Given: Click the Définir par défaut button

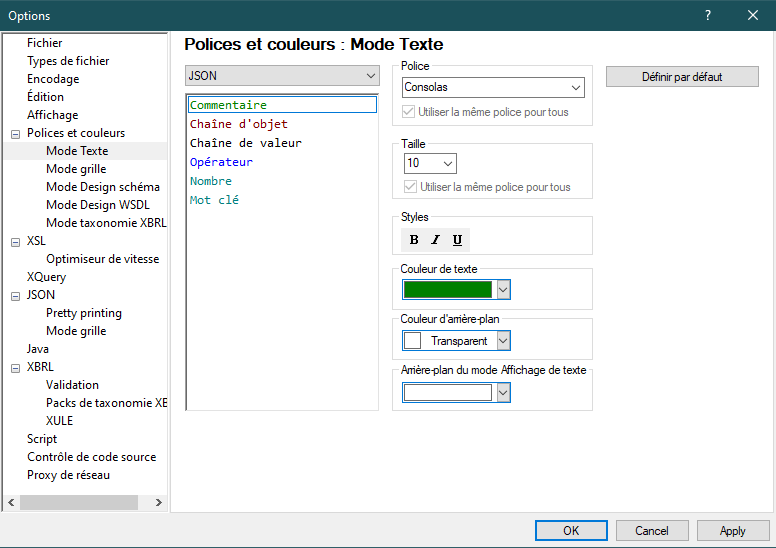Looking at the screenshot, I should (x=682, y=77).
